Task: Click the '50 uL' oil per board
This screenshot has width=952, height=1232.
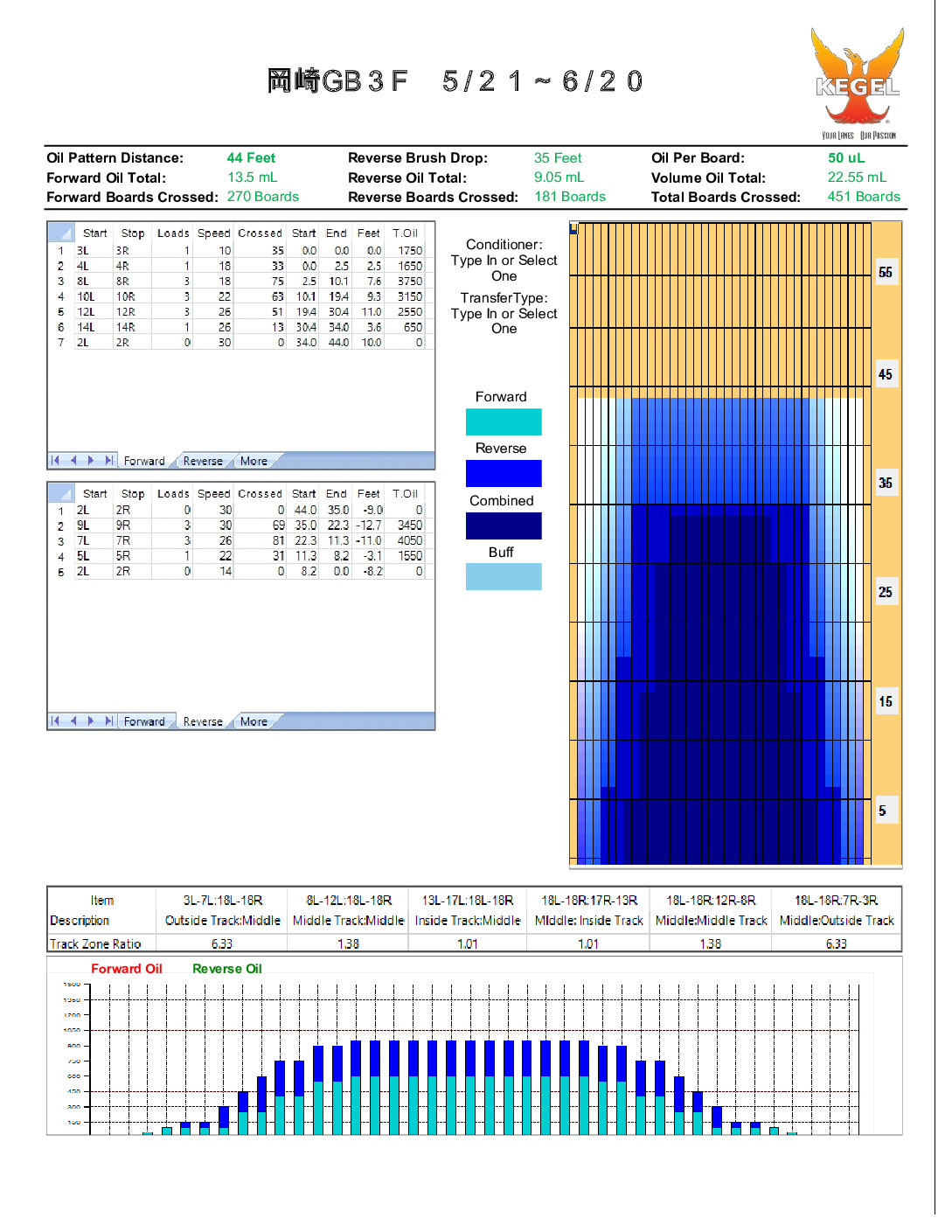Action: (846, 158)
